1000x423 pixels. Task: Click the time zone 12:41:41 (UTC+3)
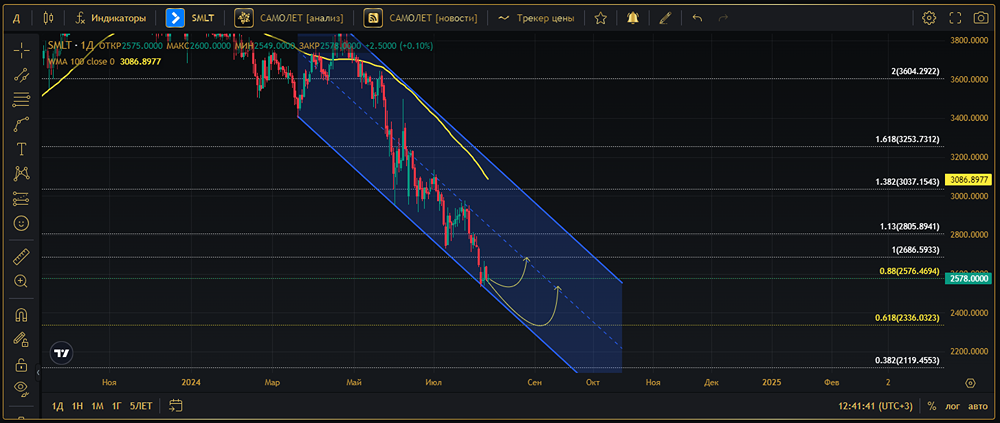(x=876, y=406)
